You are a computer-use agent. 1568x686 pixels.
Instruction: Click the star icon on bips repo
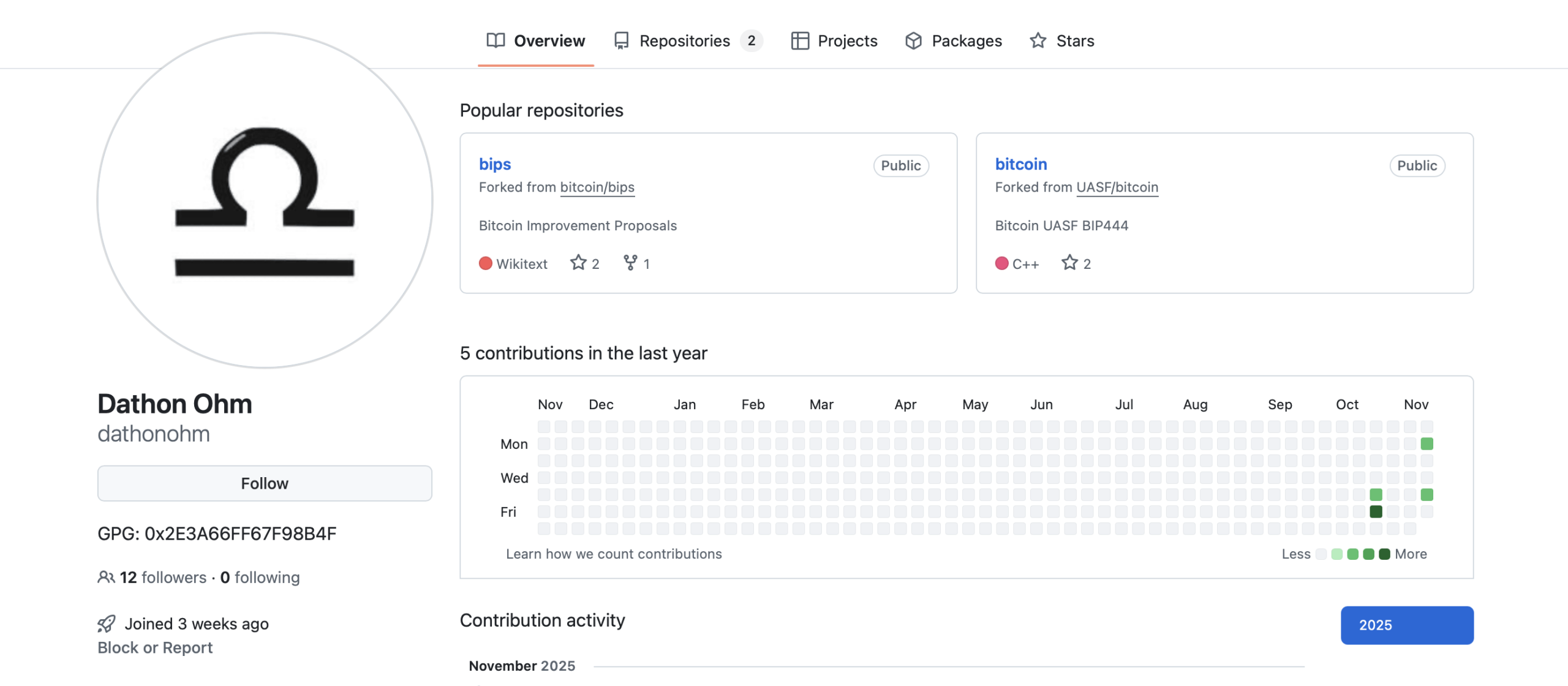pos(578,263)
